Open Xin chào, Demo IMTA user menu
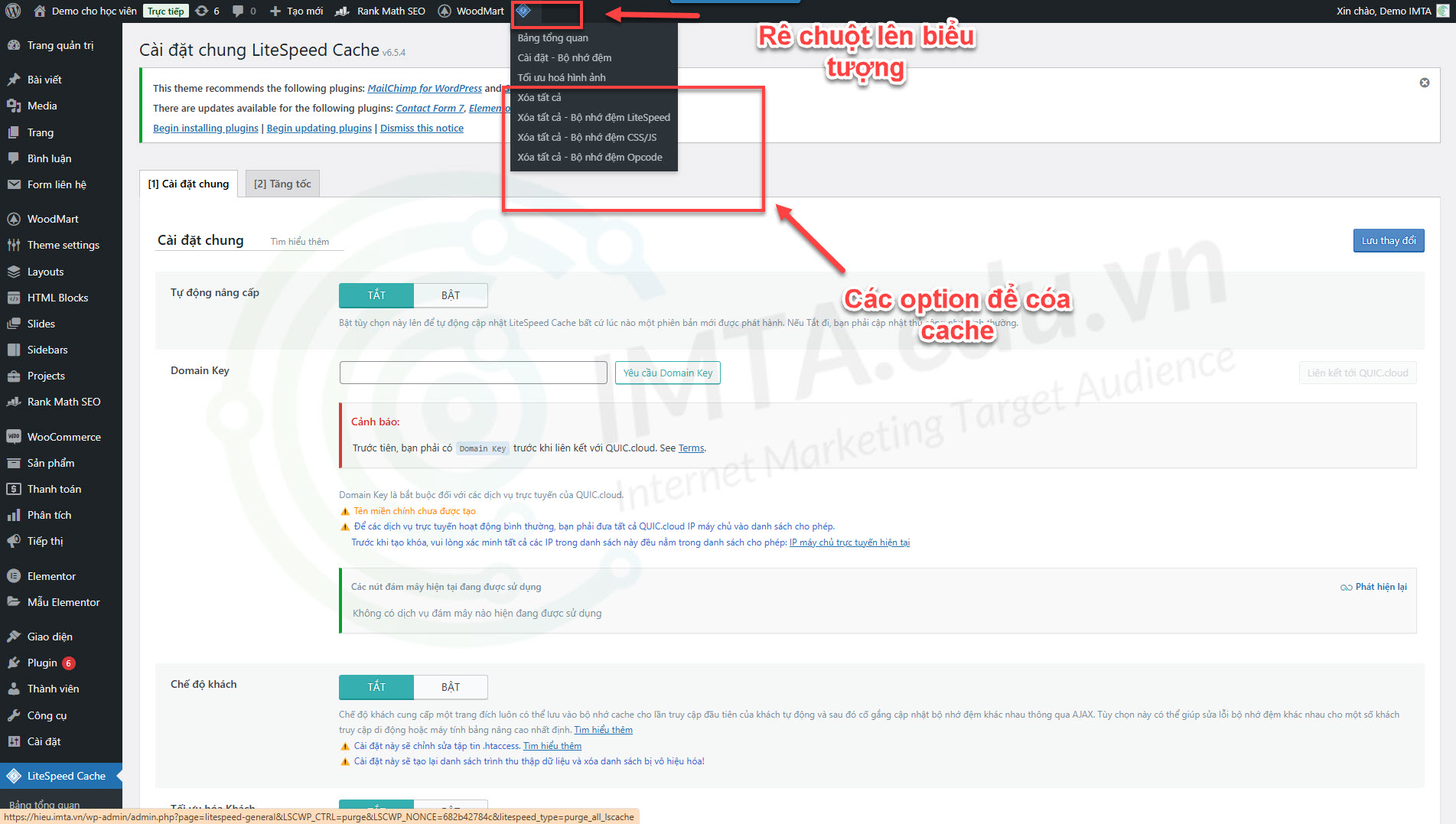This screenshot has width=1456, height=824. (1392, 11)
